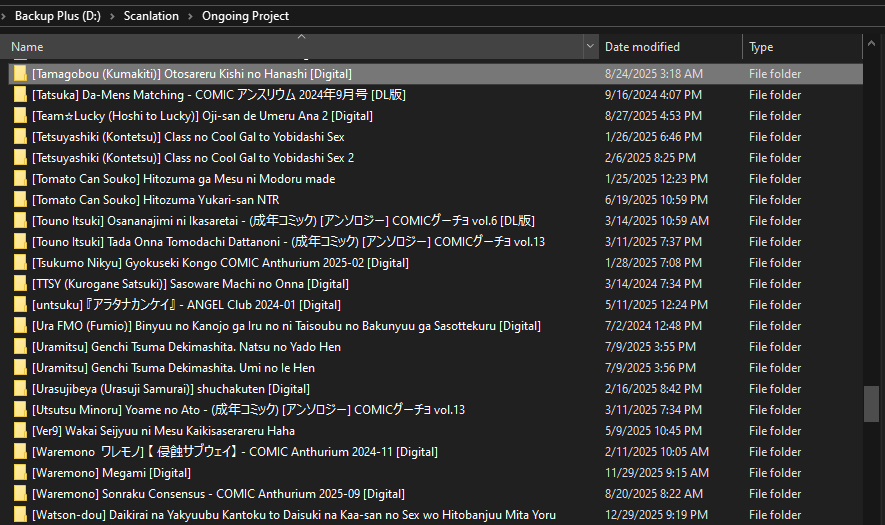Viewport: 885px width, 525px height.
Task: Click scrollbar up arrow in file list
Action: coord(872,43)
